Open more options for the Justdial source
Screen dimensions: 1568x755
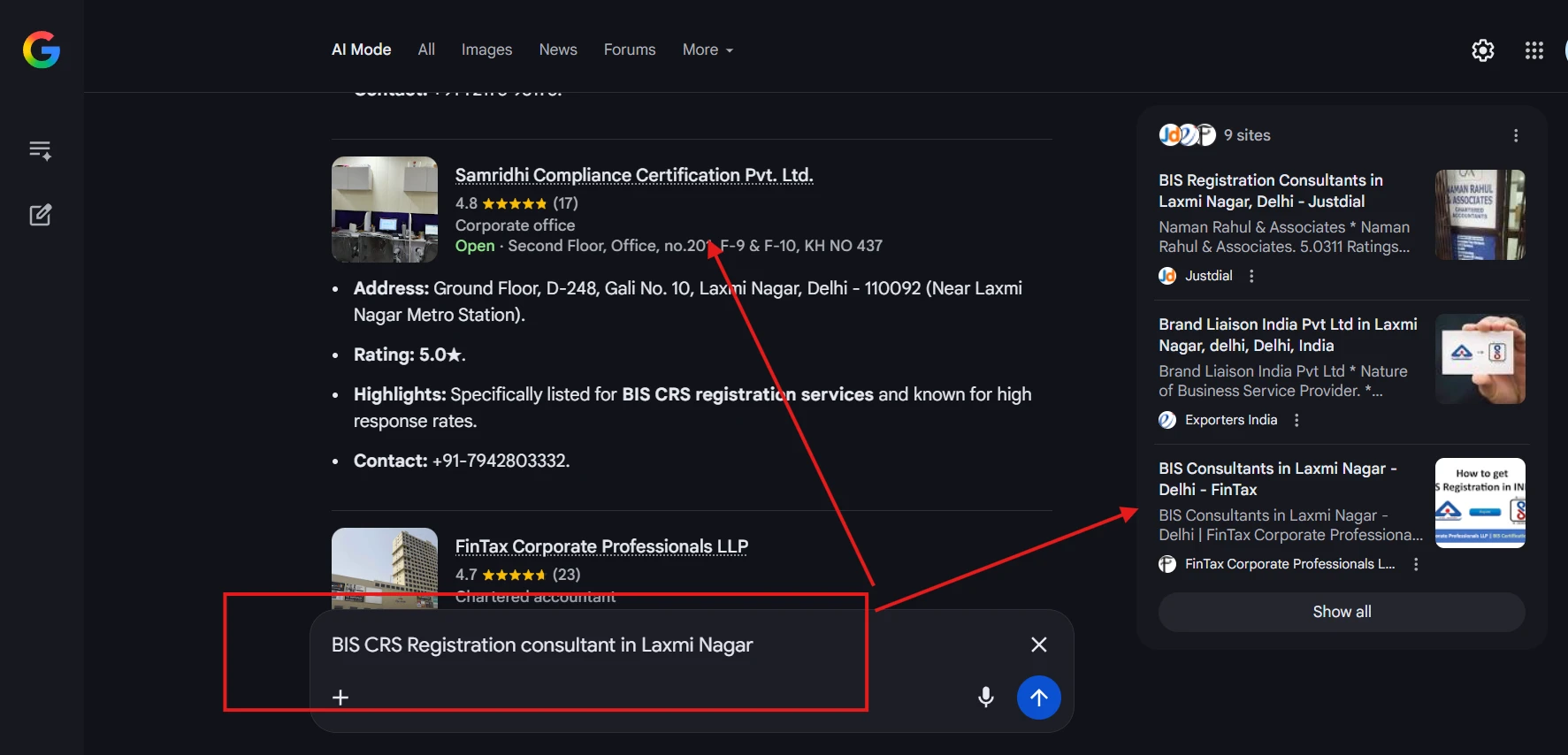pyautogui.click(x=1251, y=276)
